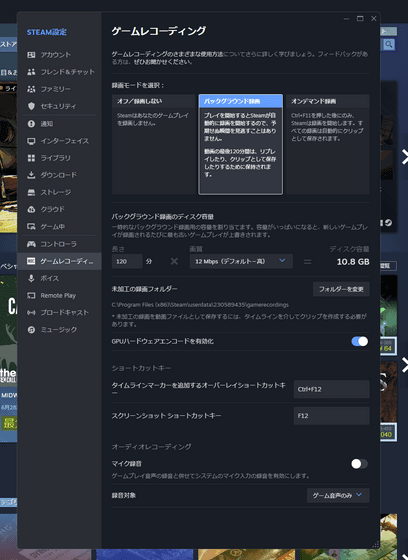Select オフ/録画しない recording mode
Screen dimensions: 408x560
click(154, 144)
